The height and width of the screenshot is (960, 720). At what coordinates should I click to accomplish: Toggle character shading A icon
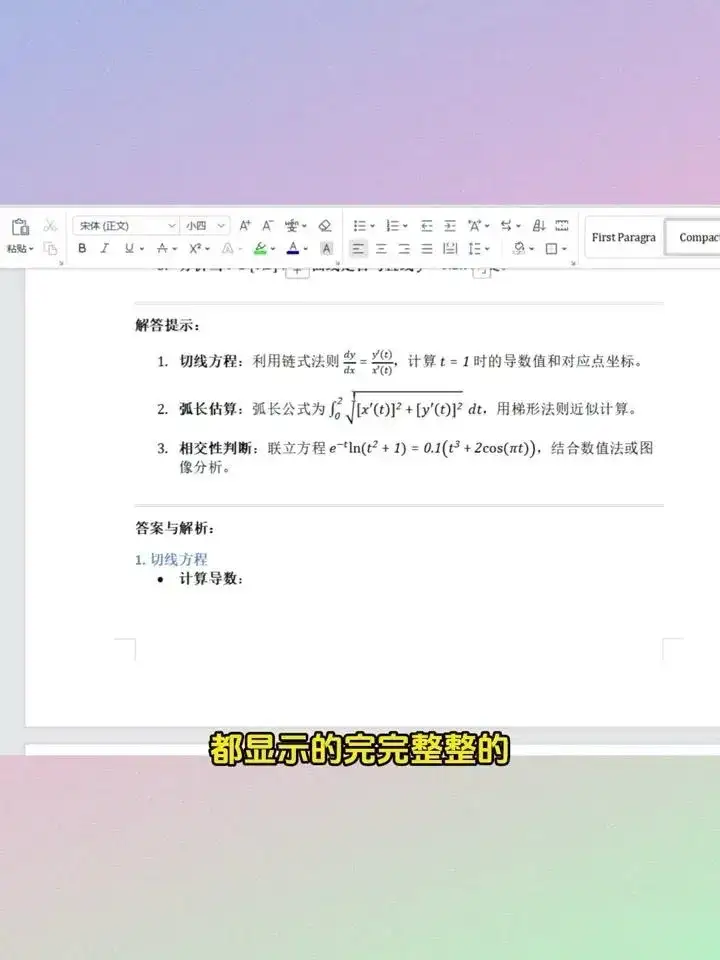pos(327,249)
